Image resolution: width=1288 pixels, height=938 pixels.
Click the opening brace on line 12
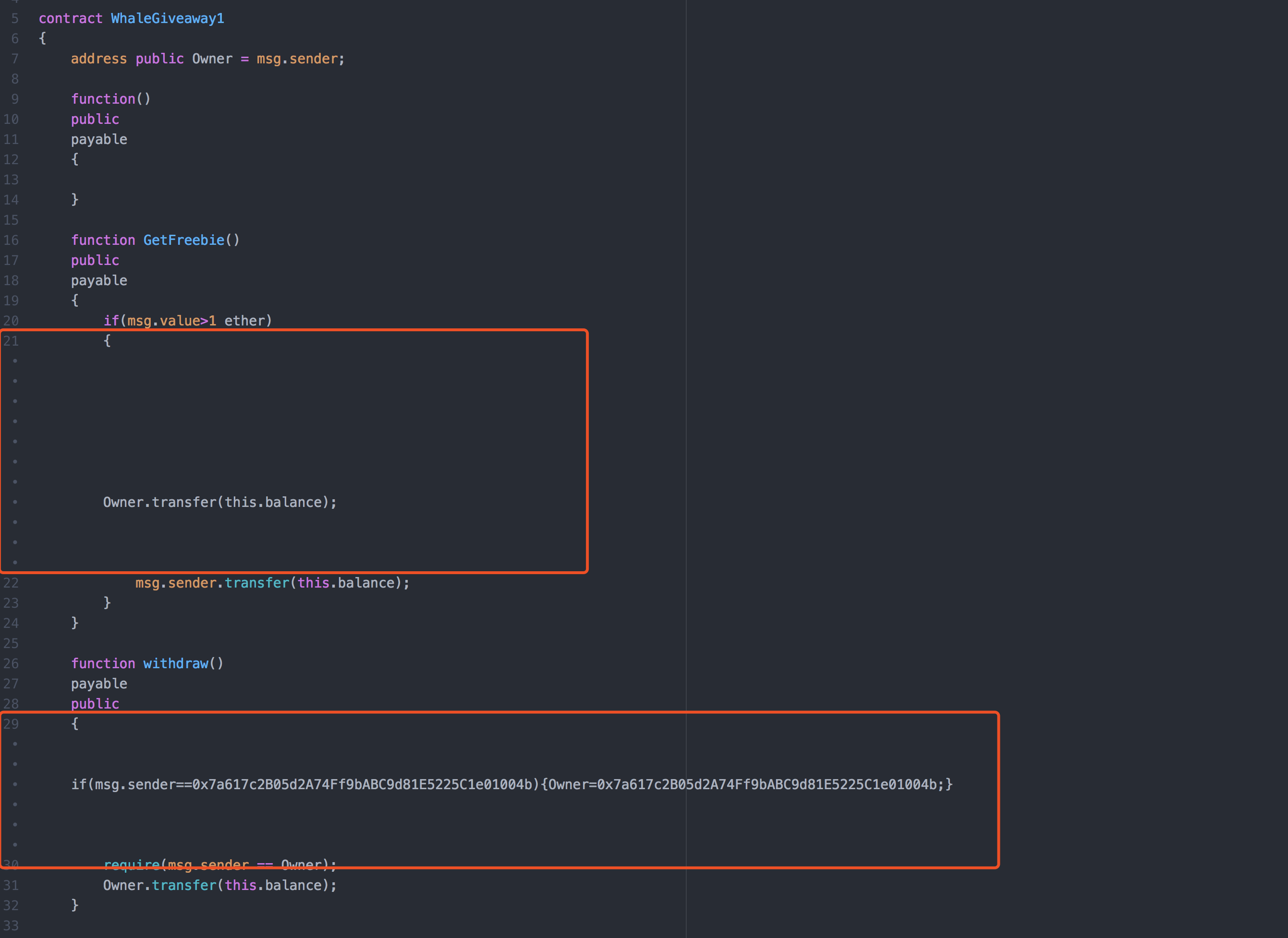tap(74, 159)
